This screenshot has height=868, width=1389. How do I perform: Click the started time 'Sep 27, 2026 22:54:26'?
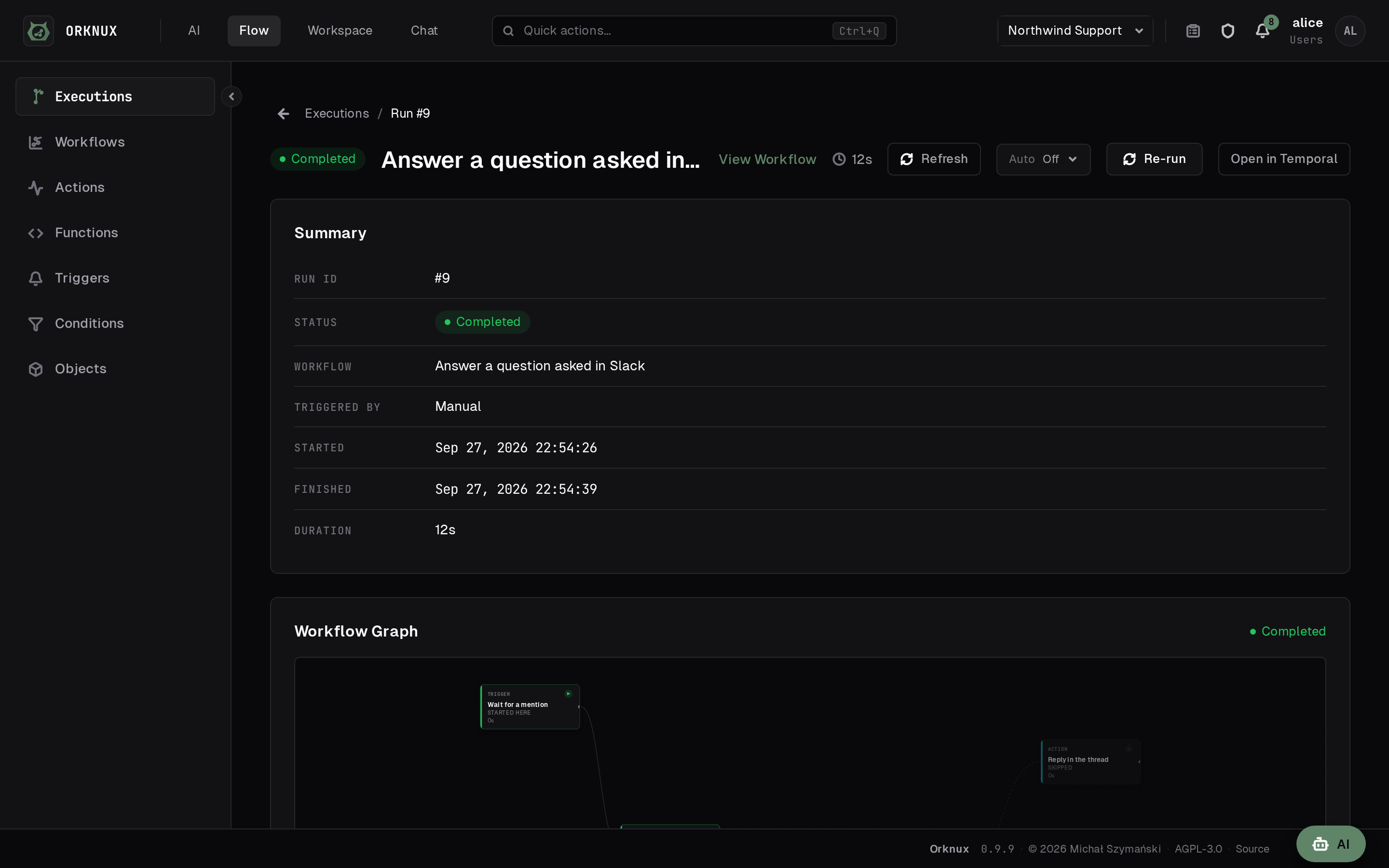click(x=516, y=448)
